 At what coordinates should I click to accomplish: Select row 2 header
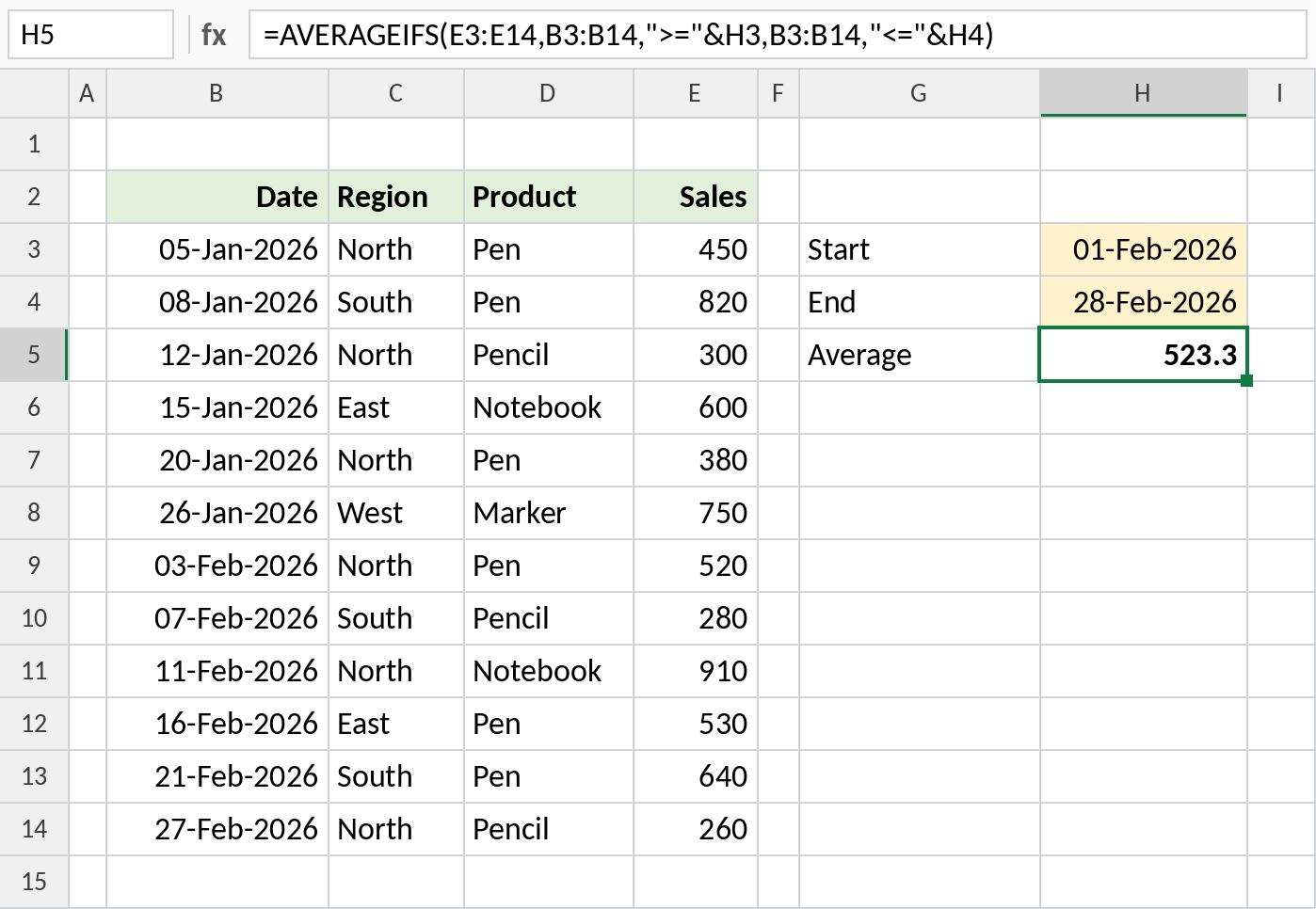(34, 197)
